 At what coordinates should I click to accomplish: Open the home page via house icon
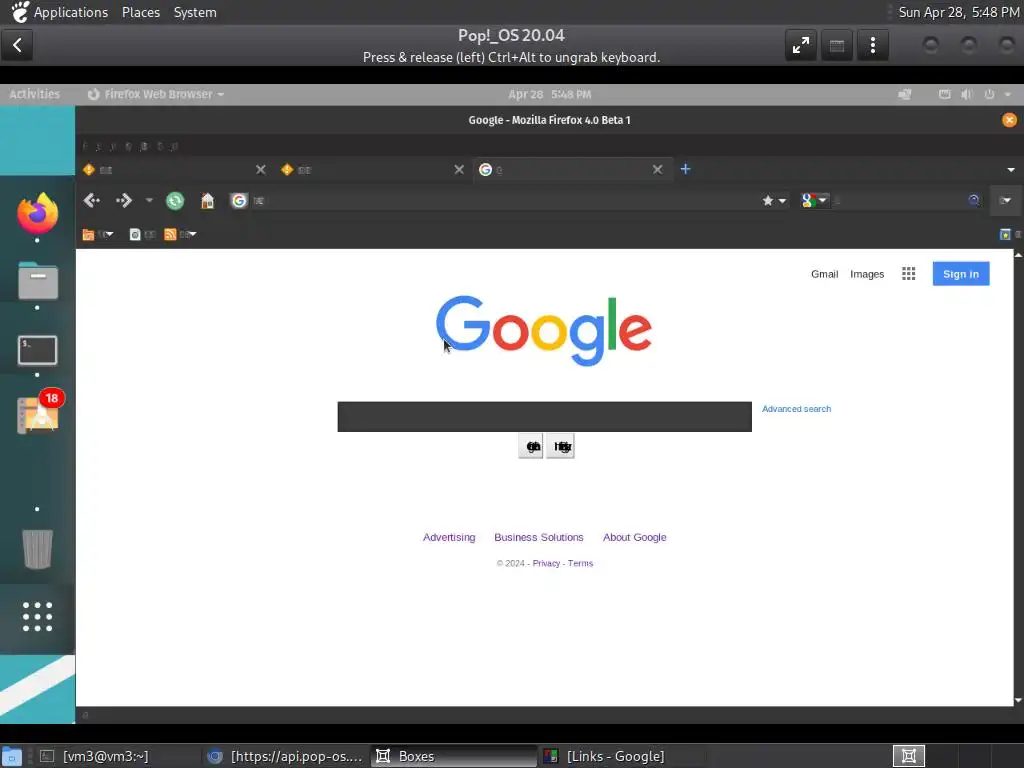coord(207,200)
